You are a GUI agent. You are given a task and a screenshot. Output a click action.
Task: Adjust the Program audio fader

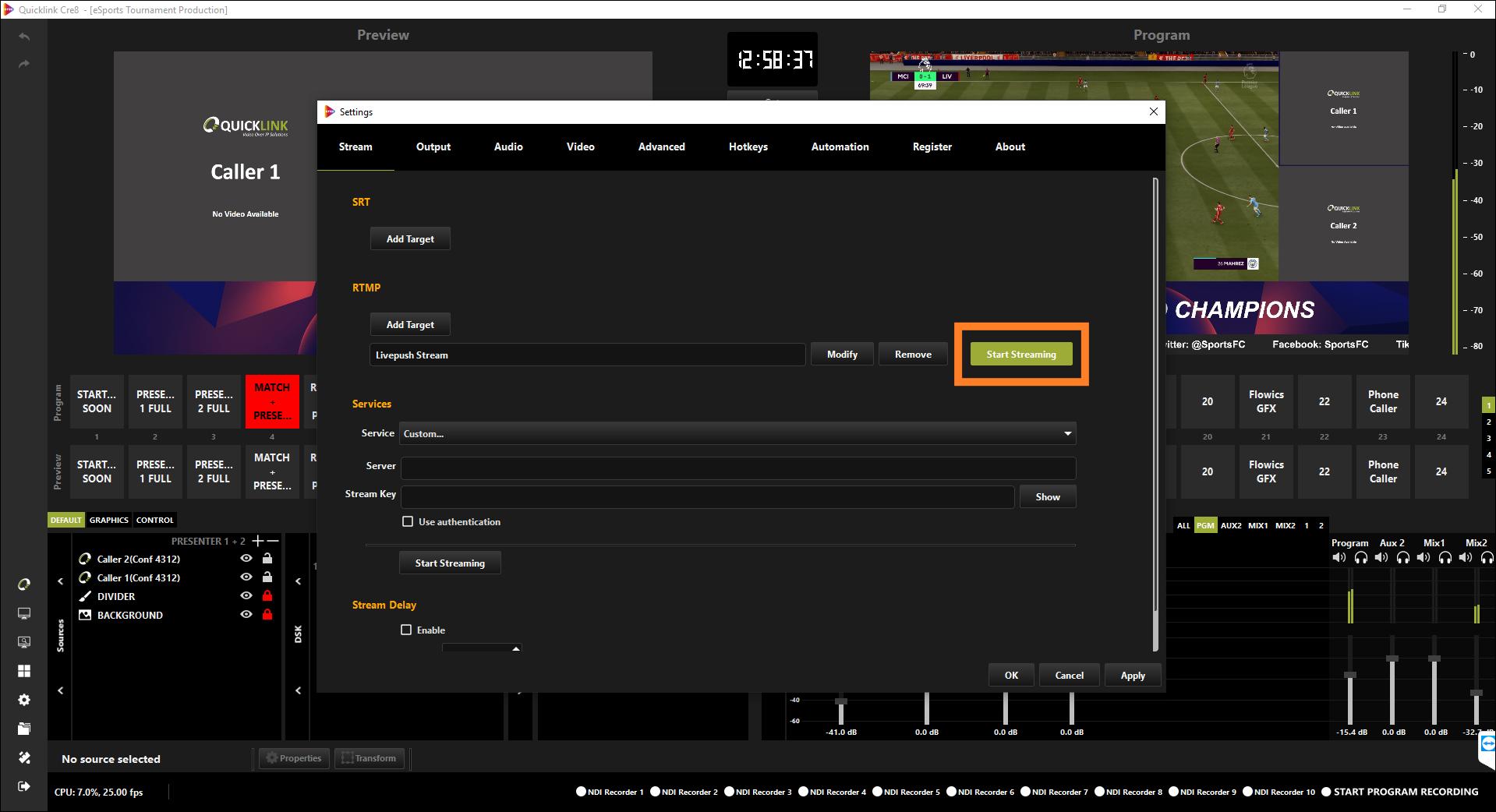point(1350,675)
